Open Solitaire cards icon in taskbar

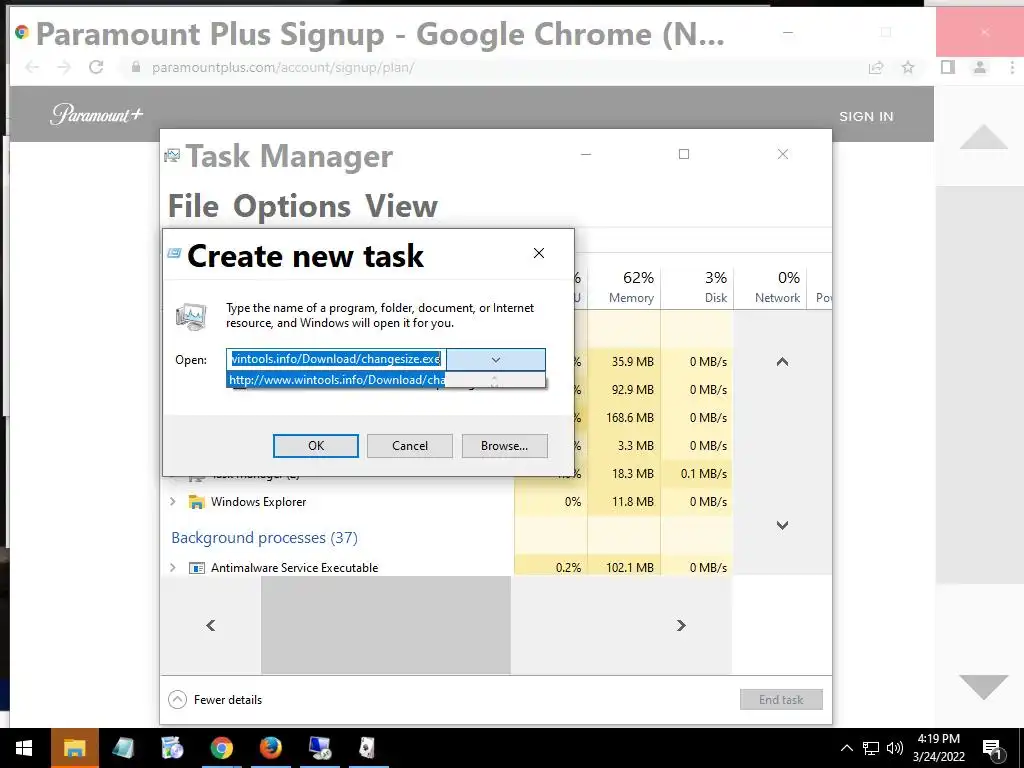tap(368, 748)
